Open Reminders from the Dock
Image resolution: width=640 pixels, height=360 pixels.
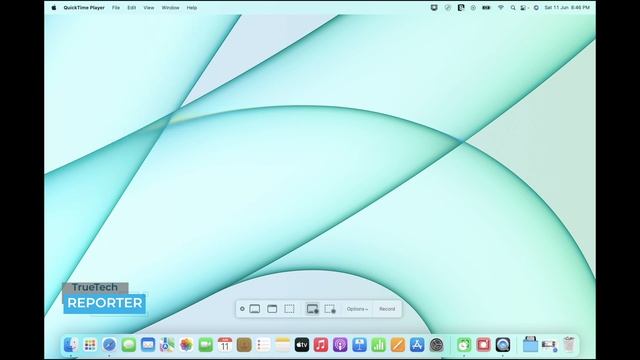point(263,345)
